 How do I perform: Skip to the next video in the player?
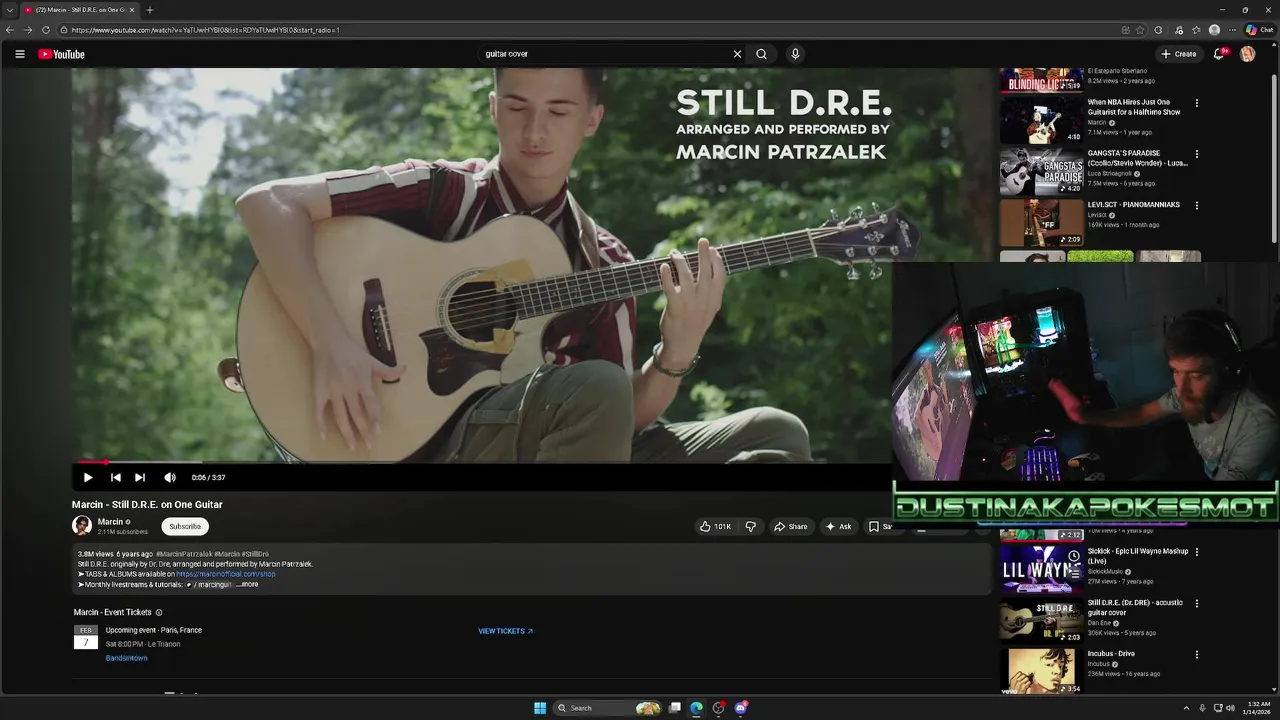tap(140, 477)
